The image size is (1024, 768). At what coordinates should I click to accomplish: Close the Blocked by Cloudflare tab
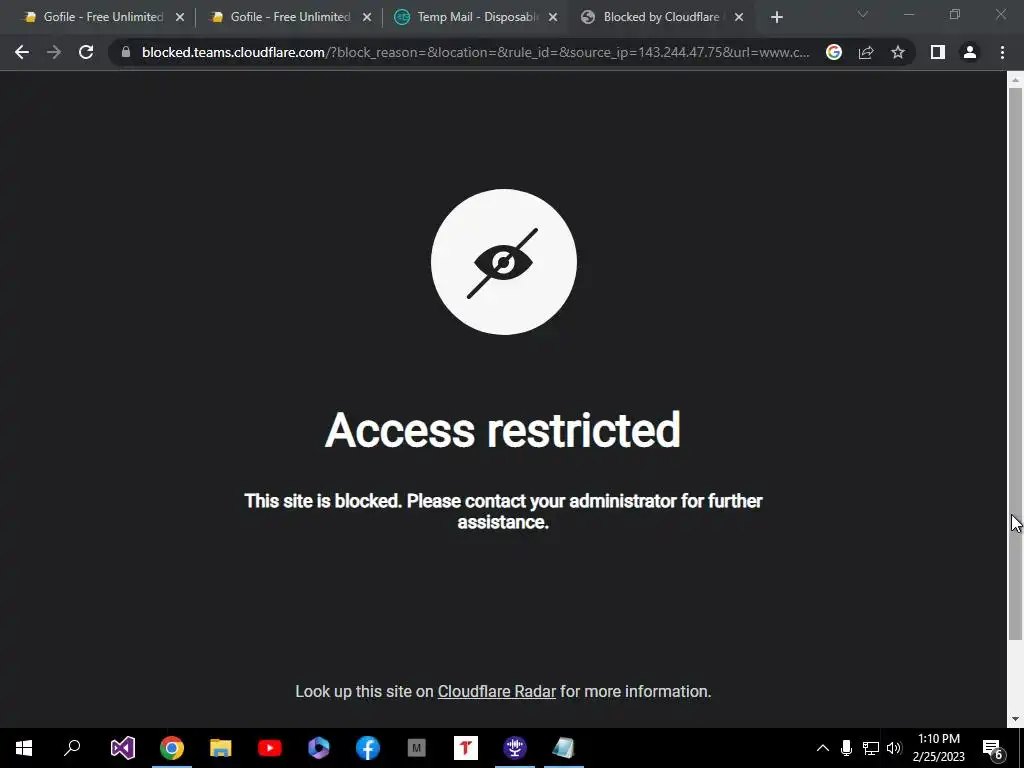(x=739, y=18)
